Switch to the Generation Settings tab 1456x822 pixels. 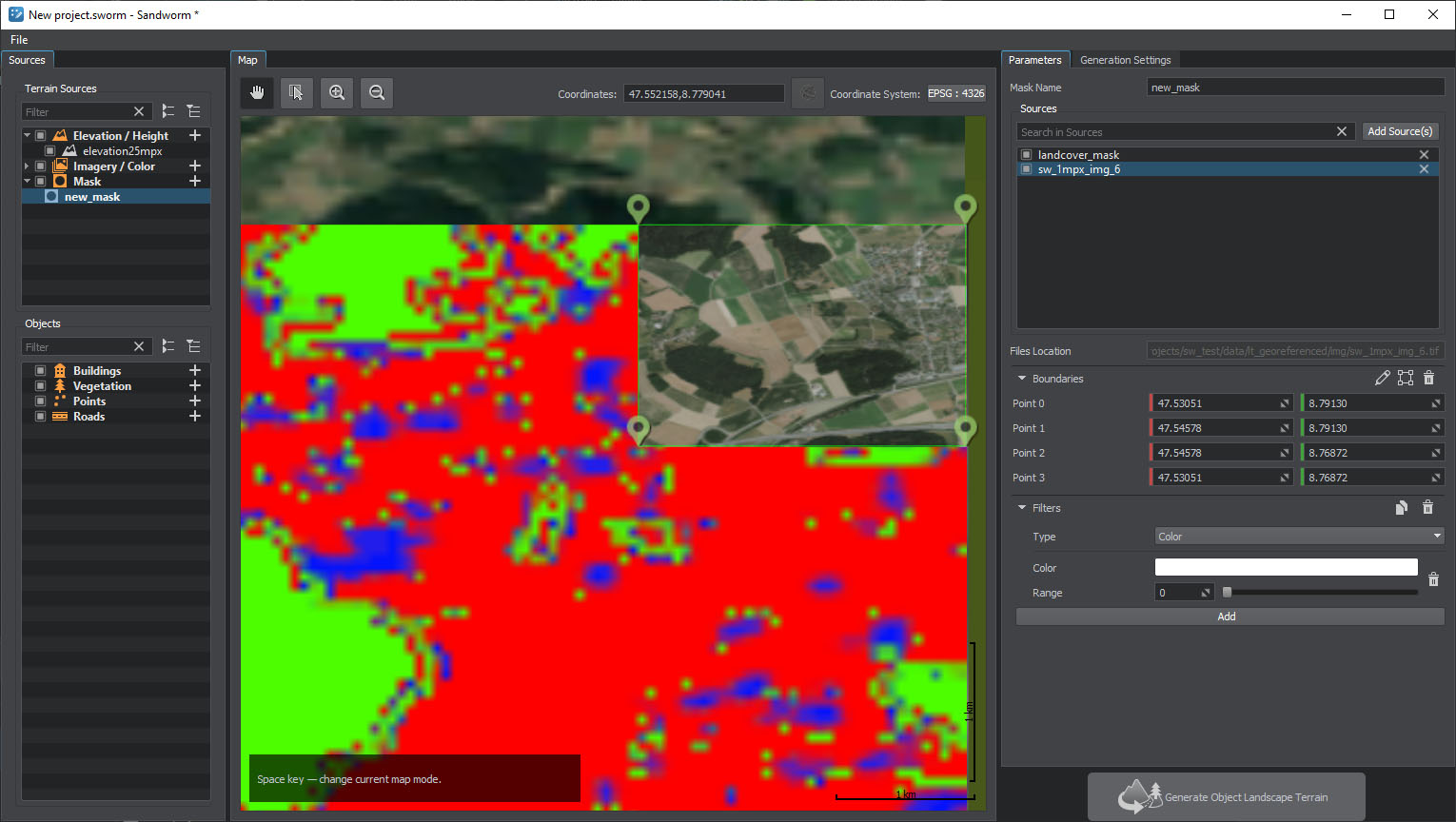(1125, 60)
